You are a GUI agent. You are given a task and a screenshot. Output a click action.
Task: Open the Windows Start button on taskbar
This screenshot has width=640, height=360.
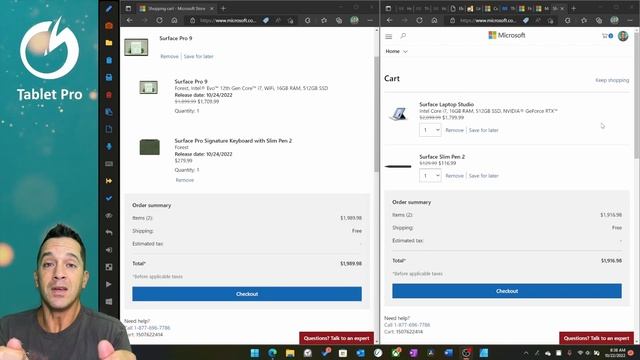[255, 353]
